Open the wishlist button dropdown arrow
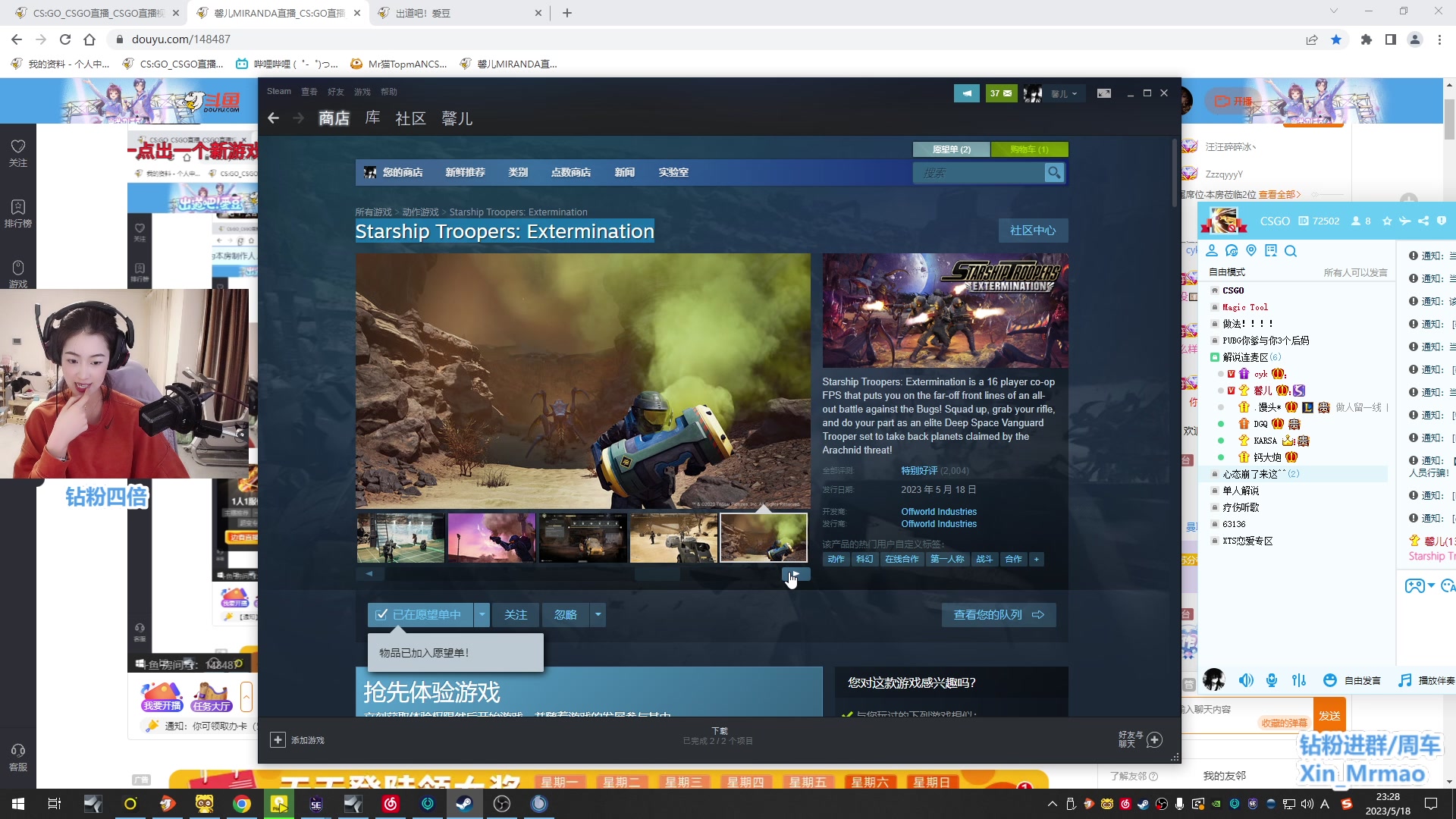Viewport: 1456px width, 819px height. coord(482,615)
